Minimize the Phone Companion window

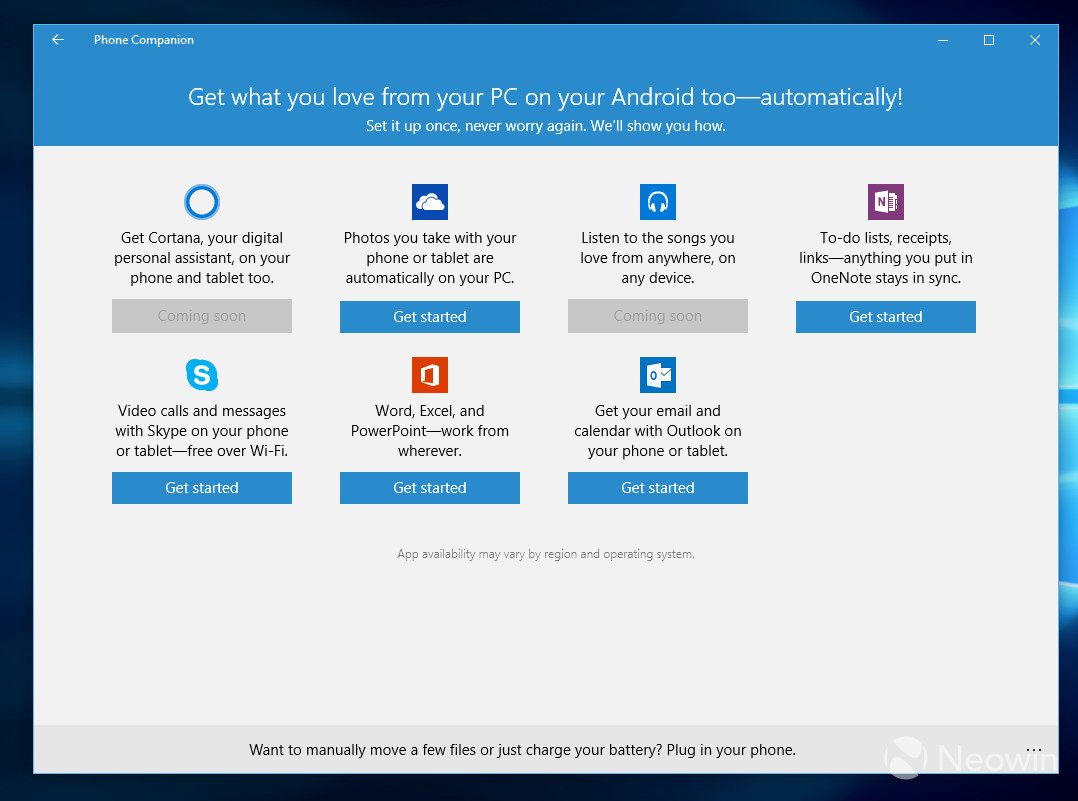pyautogui.click(x=943, y=40)
